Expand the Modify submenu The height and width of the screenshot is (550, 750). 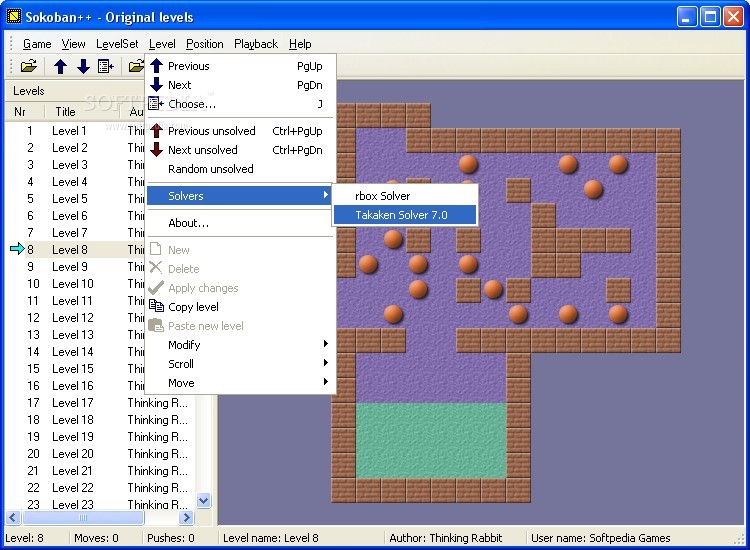241,345
